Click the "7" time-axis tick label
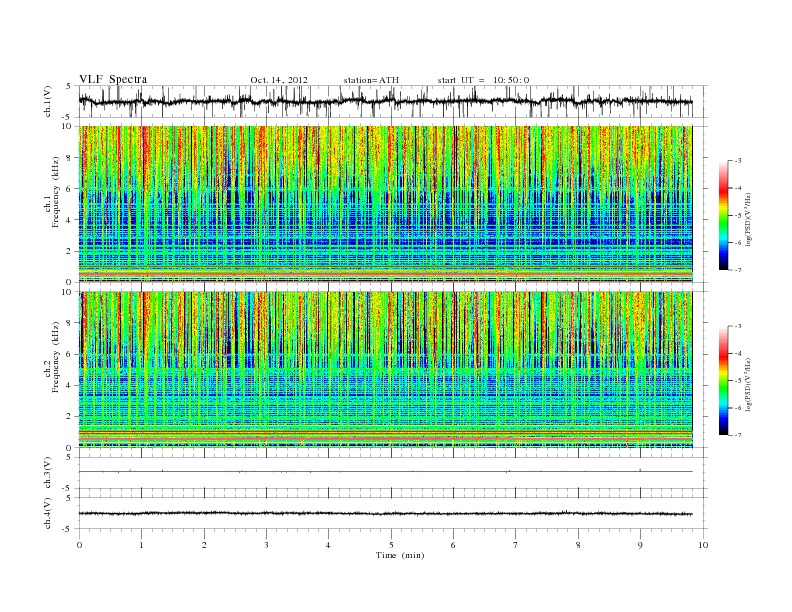 click(x=516, y=545)
